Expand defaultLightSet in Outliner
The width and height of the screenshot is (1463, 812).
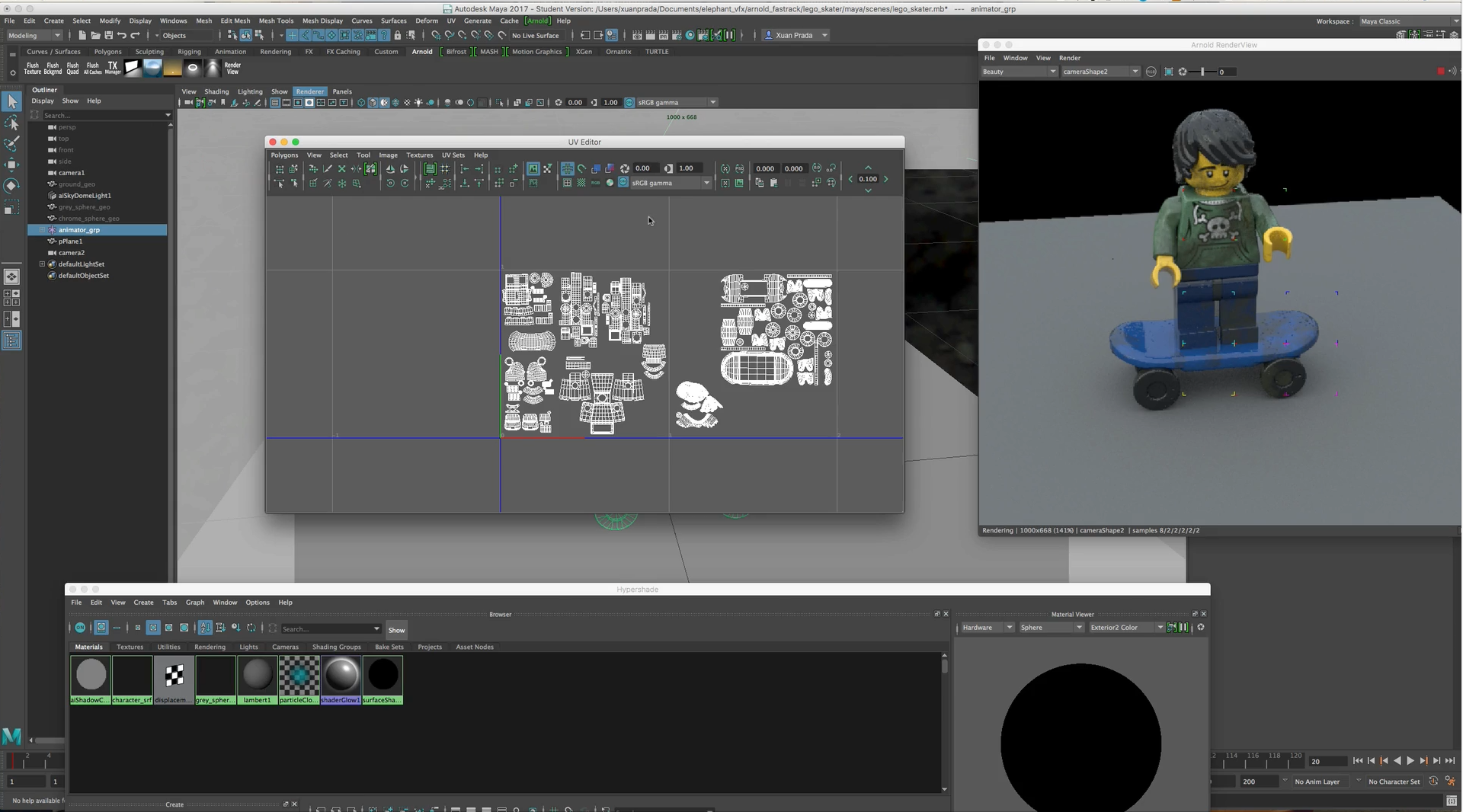click(42, 264)
